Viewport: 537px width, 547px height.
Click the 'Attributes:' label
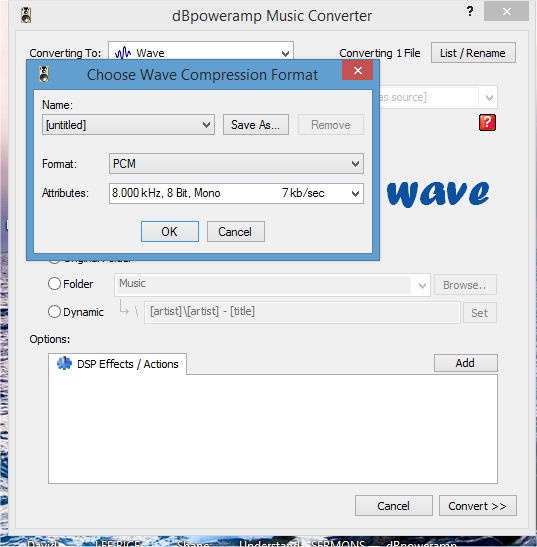point(65,193)
